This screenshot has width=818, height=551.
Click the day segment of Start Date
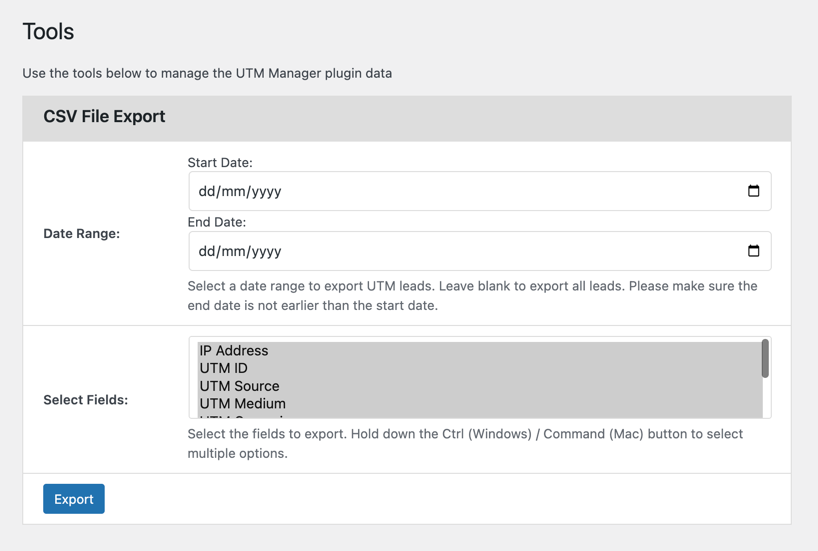[x=207, y=191]
